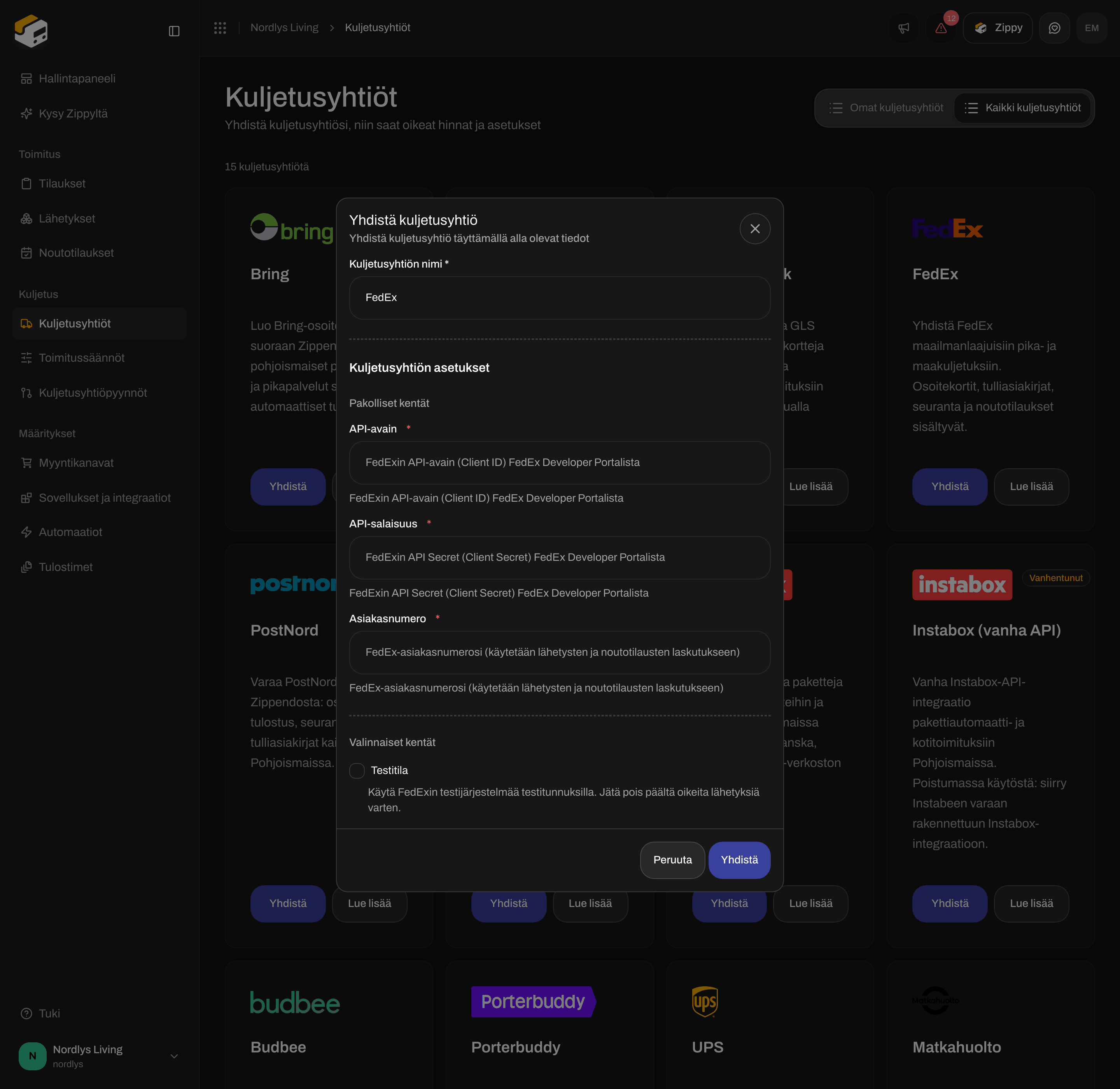Open the EM user avatar menu
Viewport: 1120px width, 1089px height.
point(1091,28)
